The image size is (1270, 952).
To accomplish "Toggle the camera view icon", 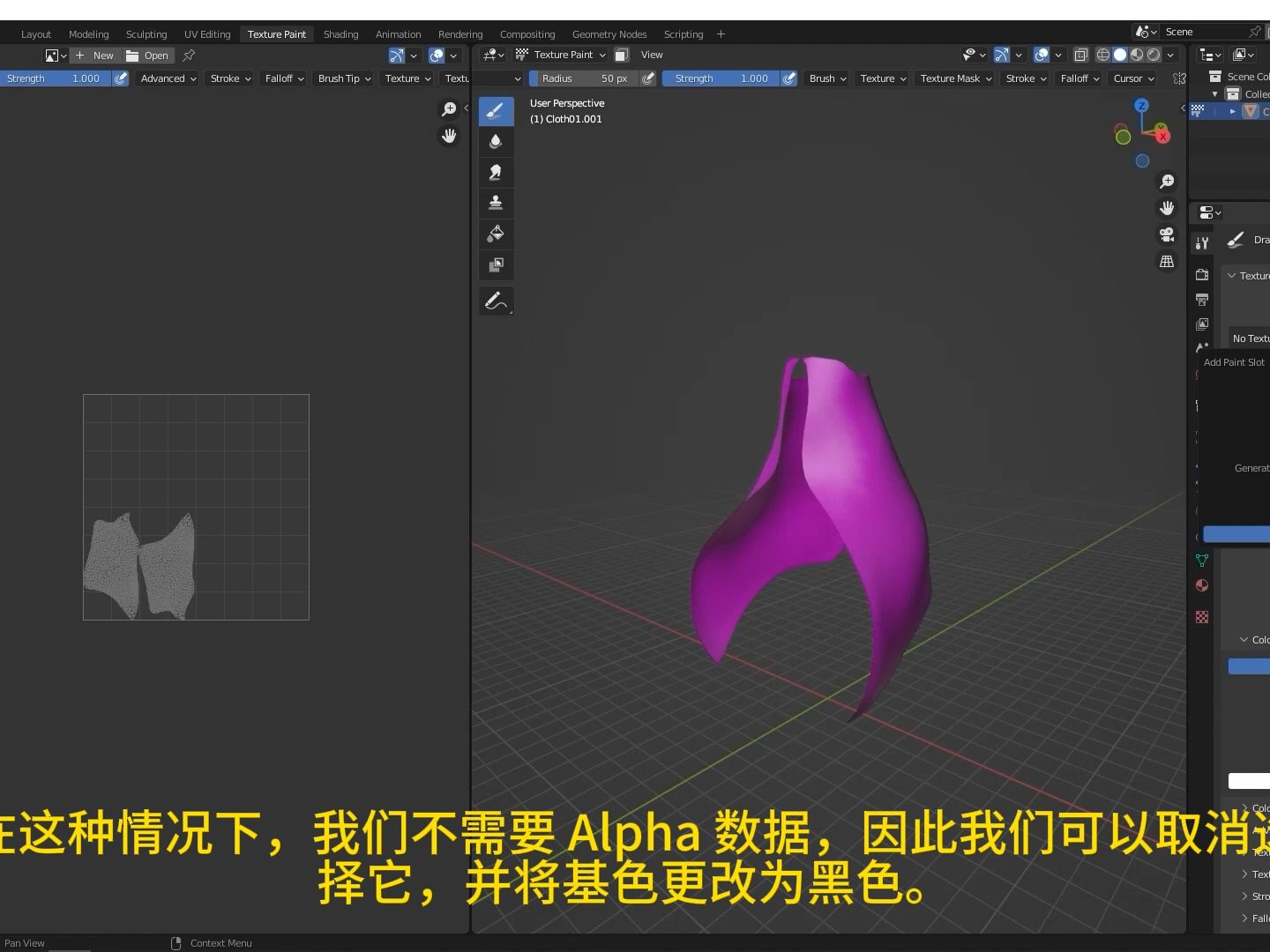I will (1167, 234).
